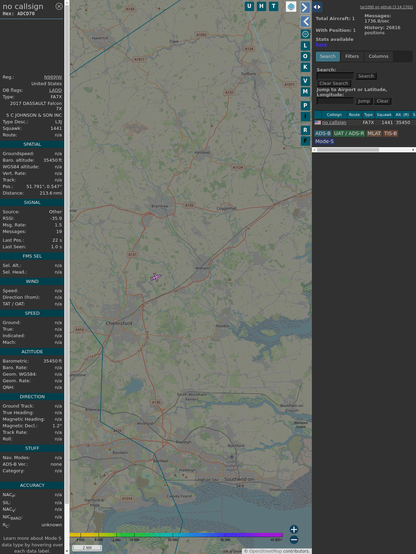This screenshot has height=554, width=416.
Task: Click the crosshair center-map button
Action: 305,34
